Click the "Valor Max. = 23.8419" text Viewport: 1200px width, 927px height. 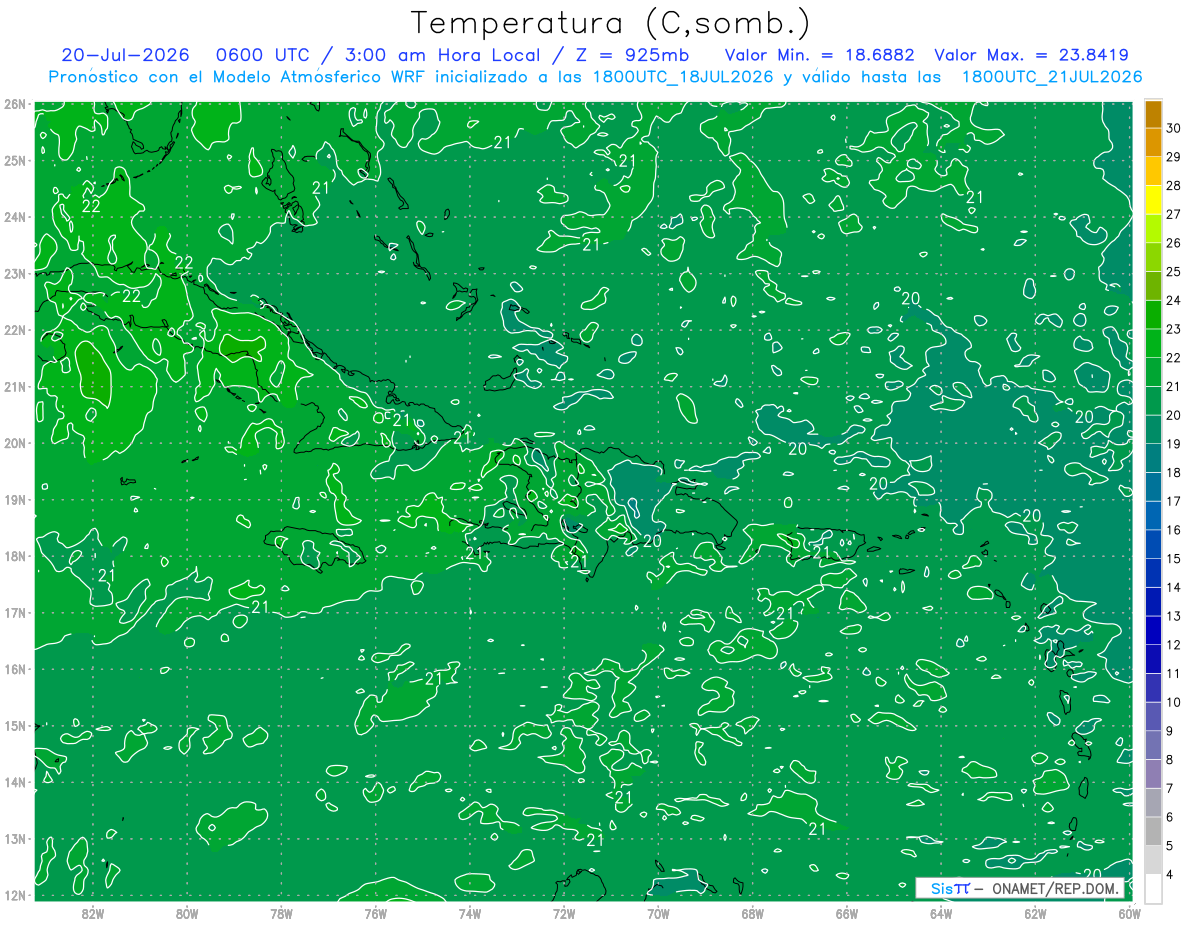(x=1031, y=55)
